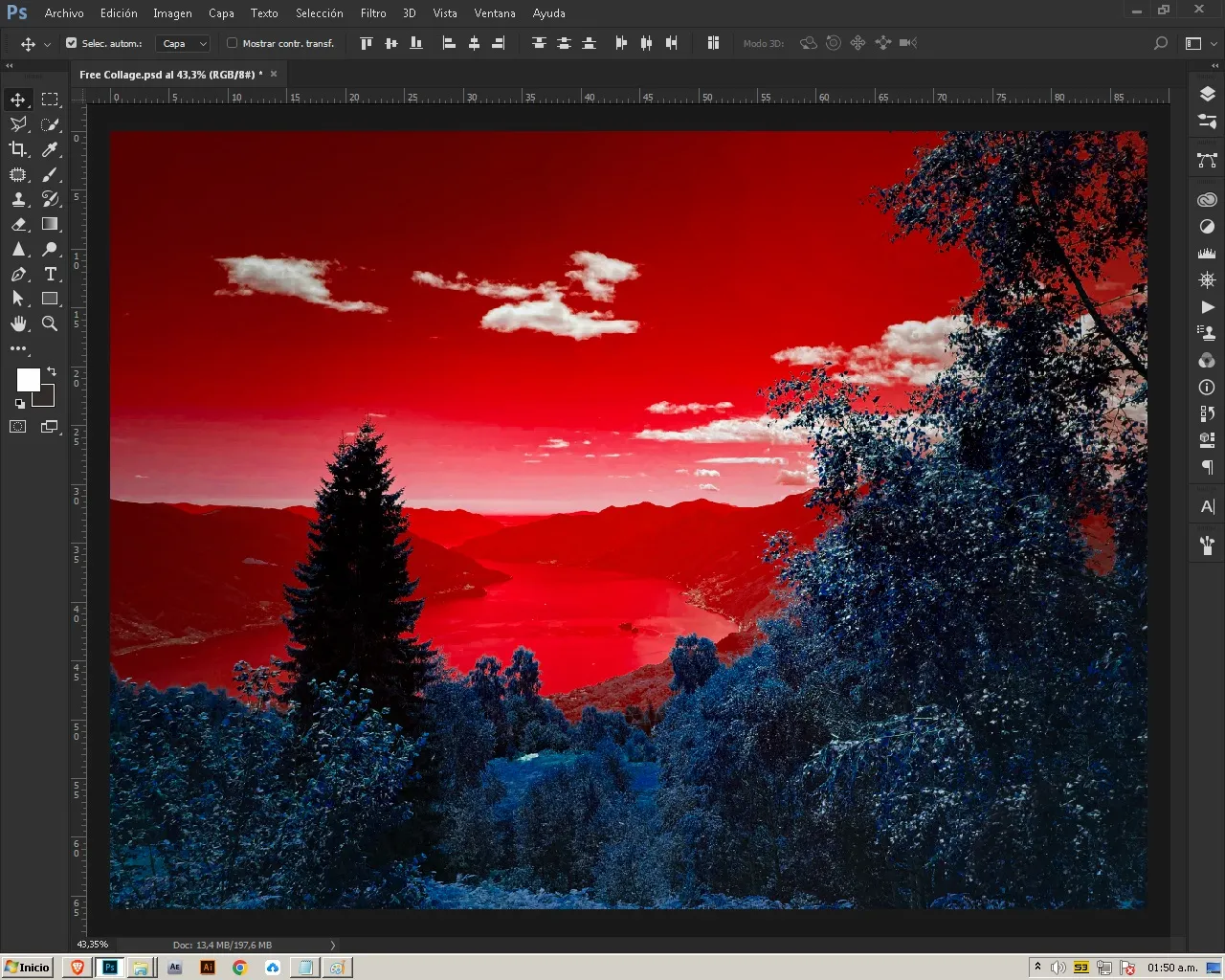
Task: Open the Archivo menu
Action: click(64, 13)
